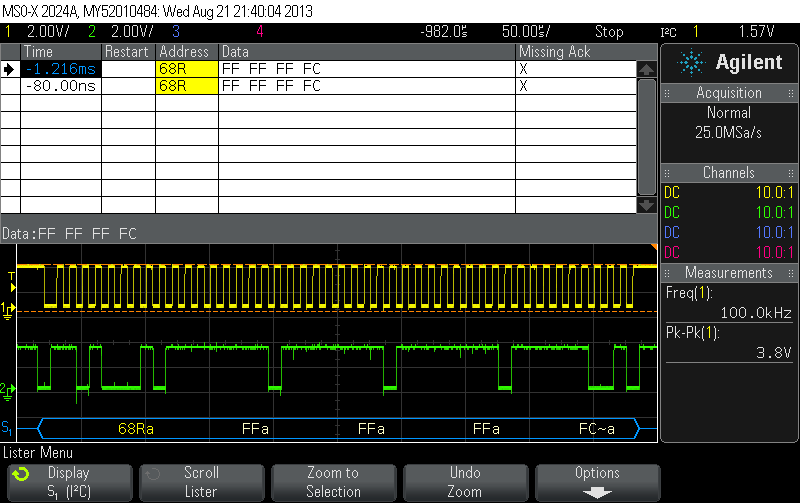This screenshot has height=503, width=800.
Task: Click second row data FF FF FF FC
Action: click(271, 86)
